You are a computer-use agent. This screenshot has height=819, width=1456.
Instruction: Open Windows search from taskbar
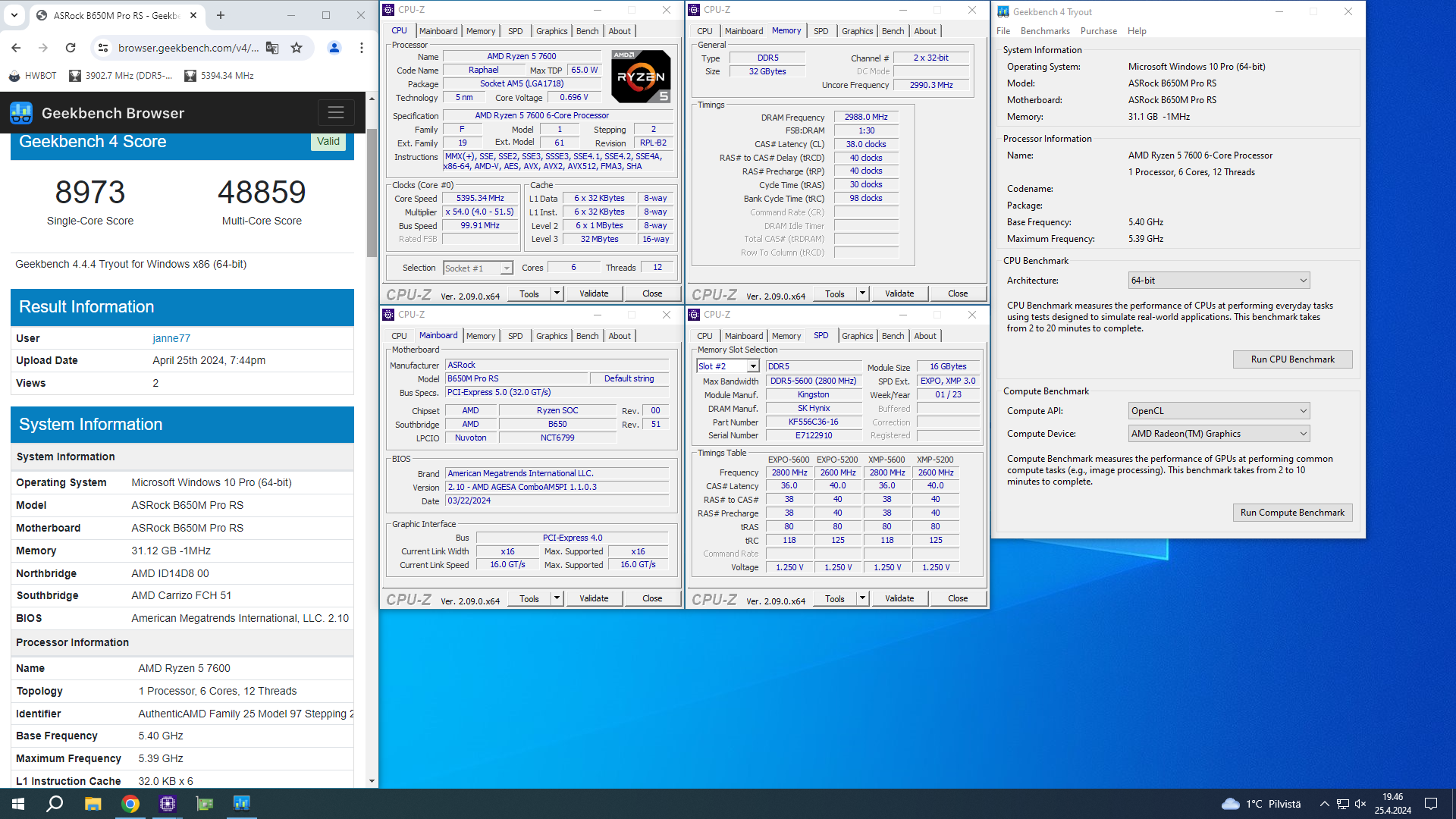[55, 804]
